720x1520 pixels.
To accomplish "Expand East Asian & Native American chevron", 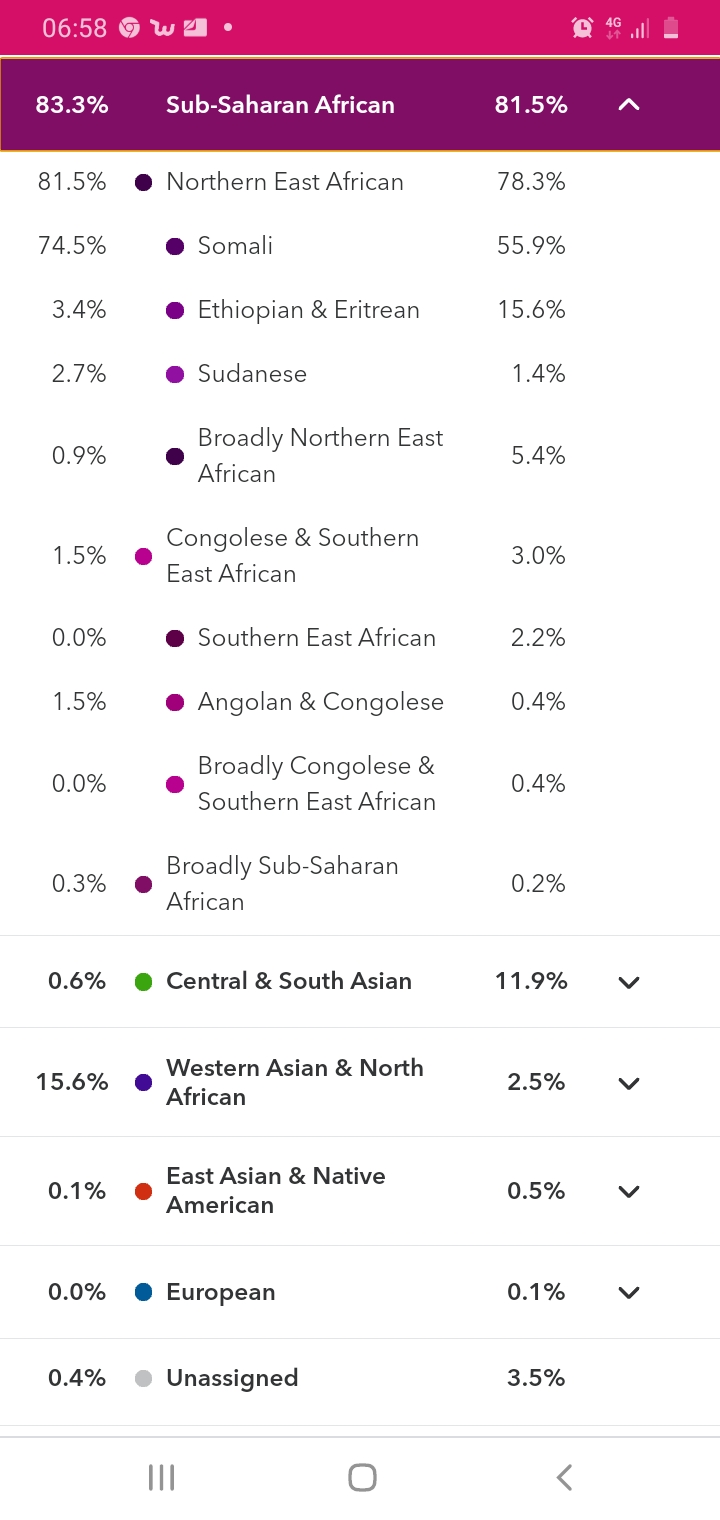I will coord(628,1191).
